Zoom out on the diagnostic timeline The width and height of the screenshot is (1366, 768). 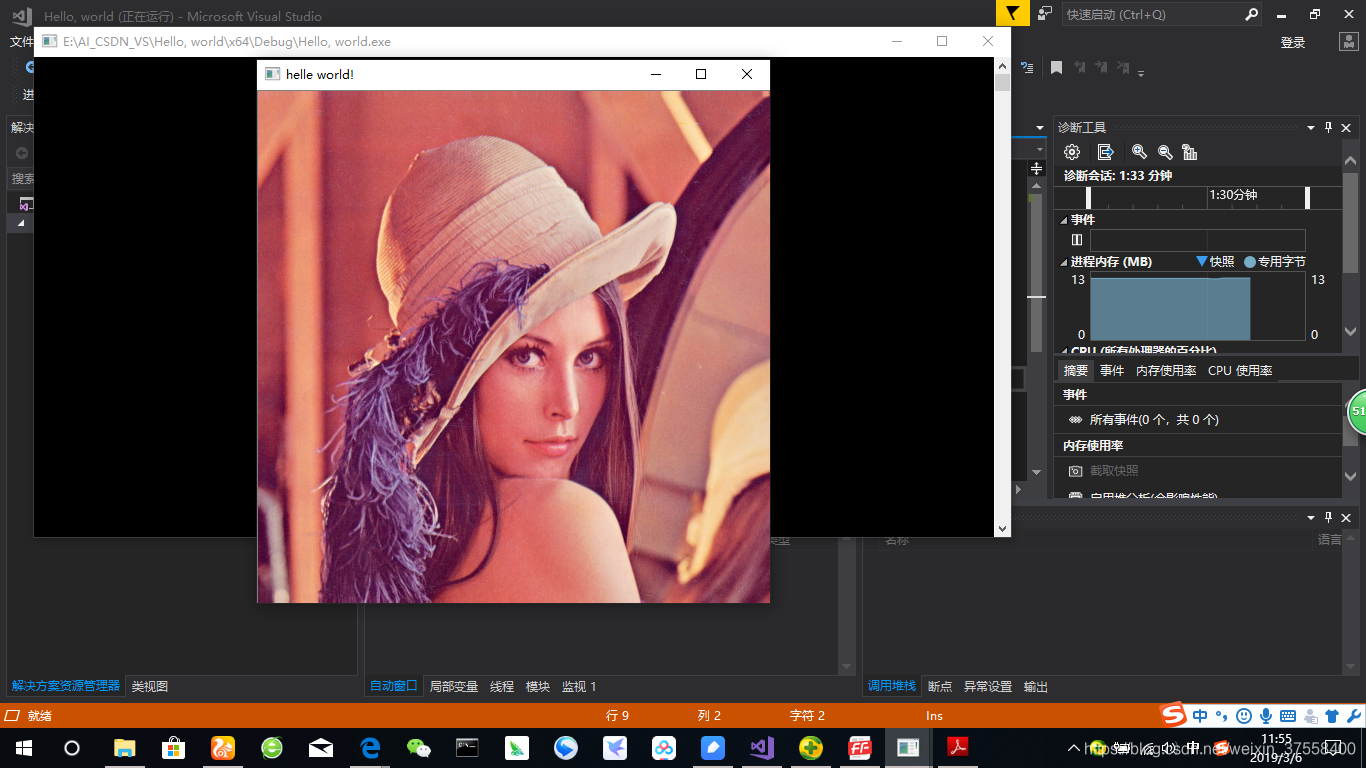(1165, 152)
